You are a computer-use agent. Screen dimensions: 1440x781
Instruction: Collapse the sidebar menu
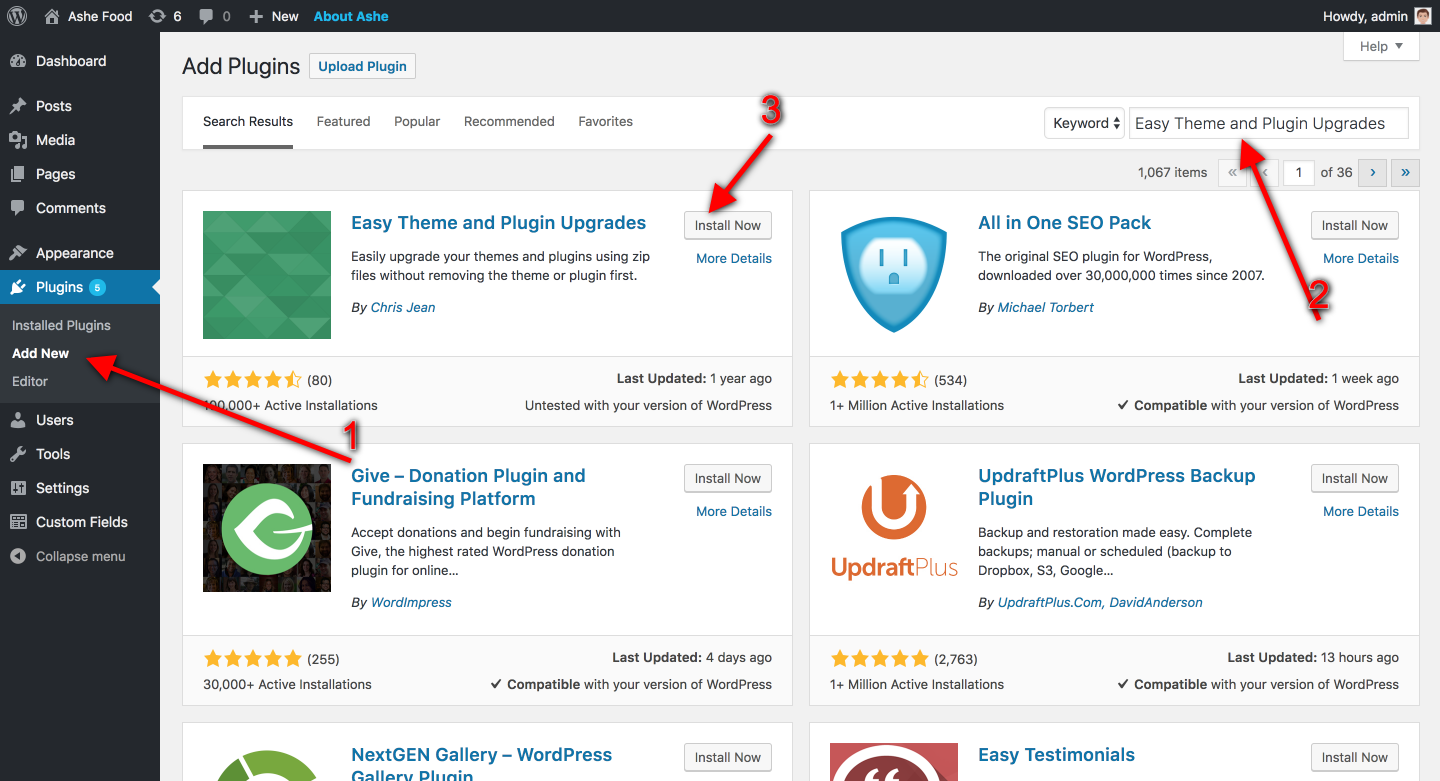point(80,556)
